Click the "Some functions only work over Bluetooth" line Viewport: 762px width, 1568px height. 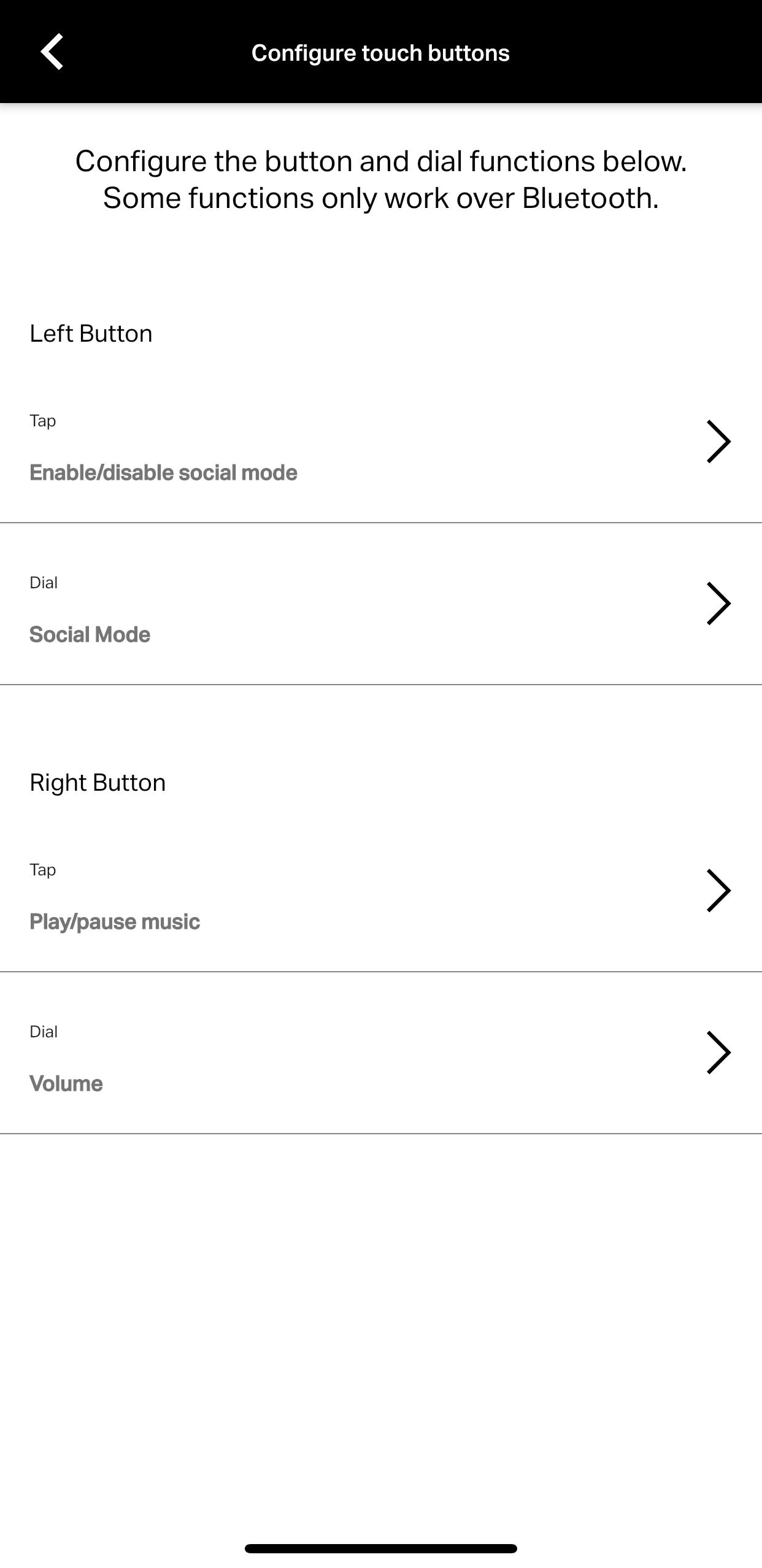point(380,198)
